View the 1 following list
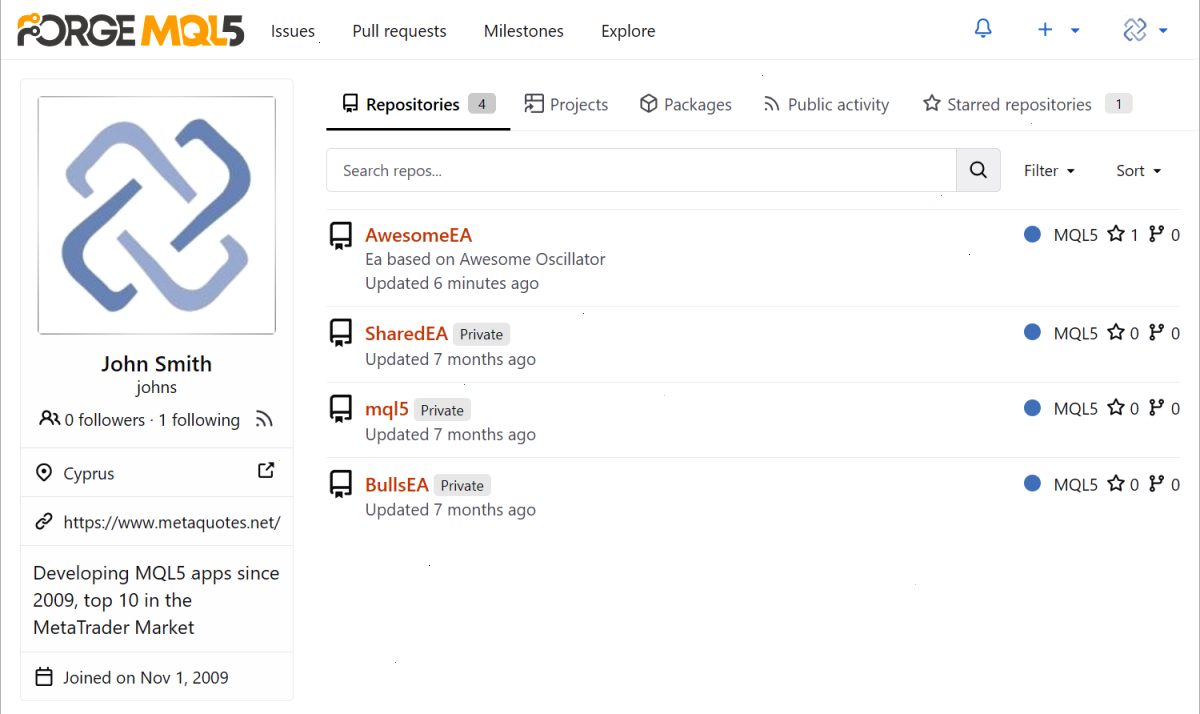This screenshot has width=1200, height=714. [x=199, y=420]
